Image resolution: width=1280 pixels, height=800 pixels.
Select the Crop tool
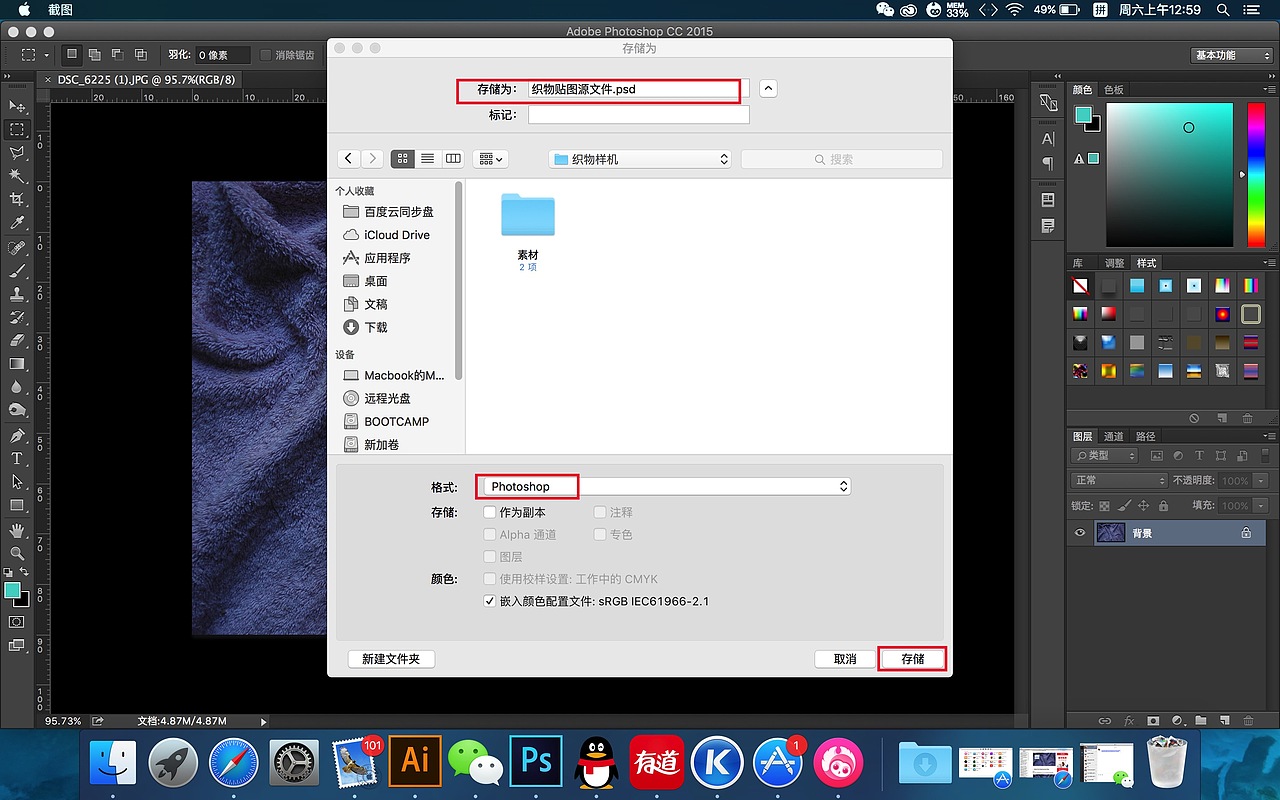point(17,200)
